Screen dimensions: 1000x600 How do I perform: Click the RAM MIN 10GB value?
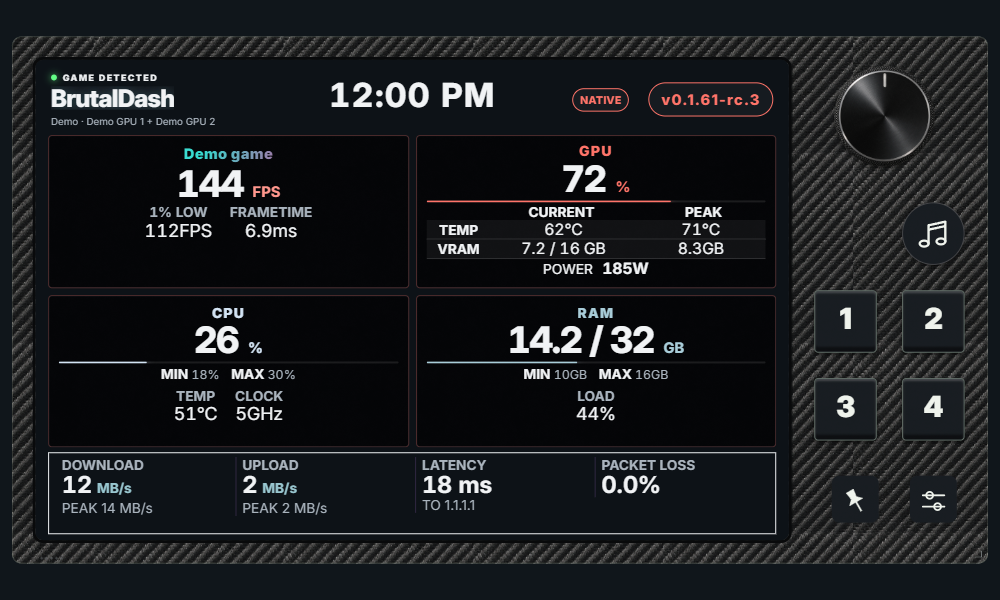point(555,374)
